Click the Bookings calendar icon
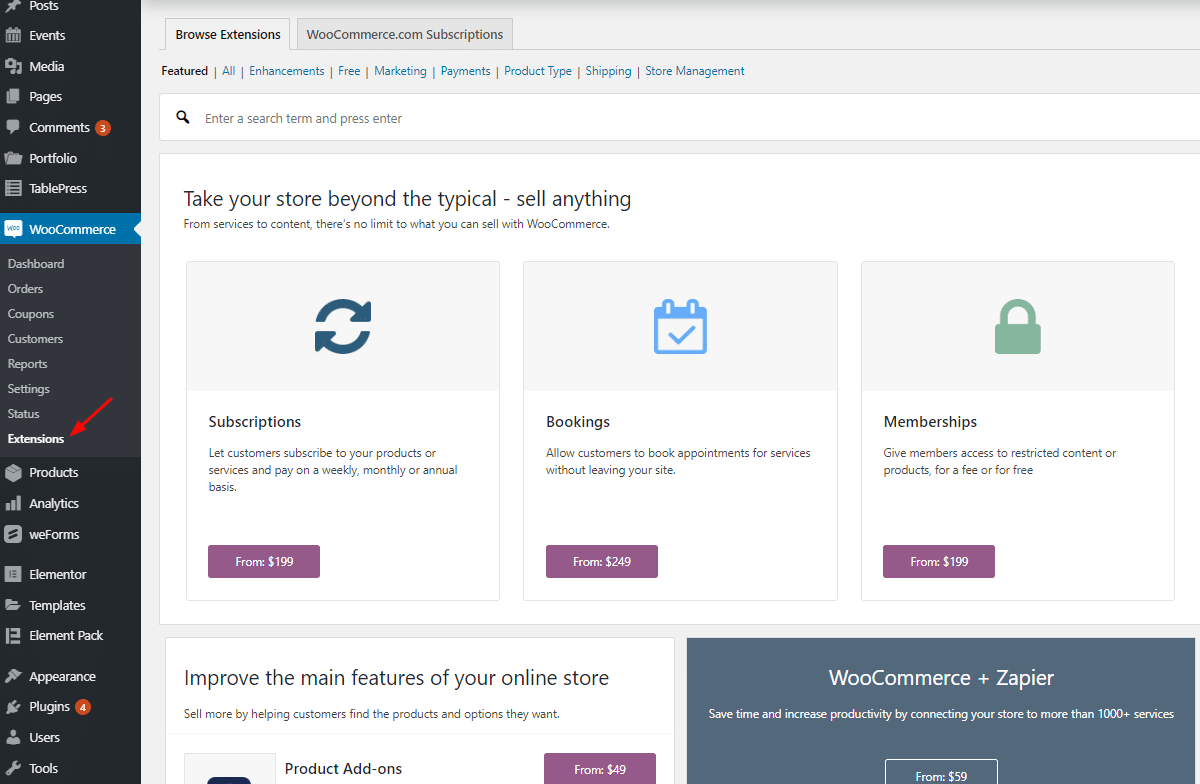The width and height of the screenshot is (1200, 784). pos(680,326)
